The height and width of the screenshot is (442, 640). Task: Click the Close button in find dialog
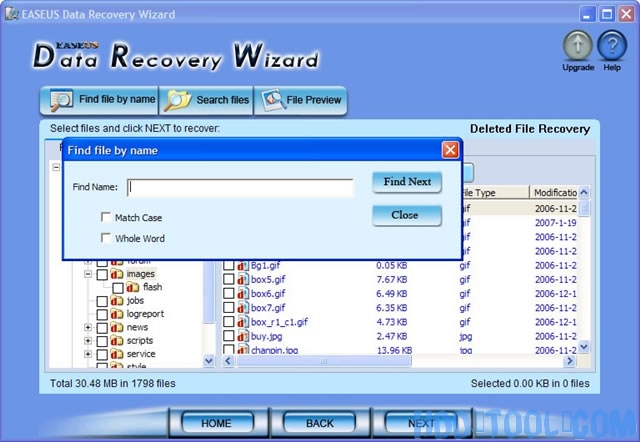[x=407, y=215]
